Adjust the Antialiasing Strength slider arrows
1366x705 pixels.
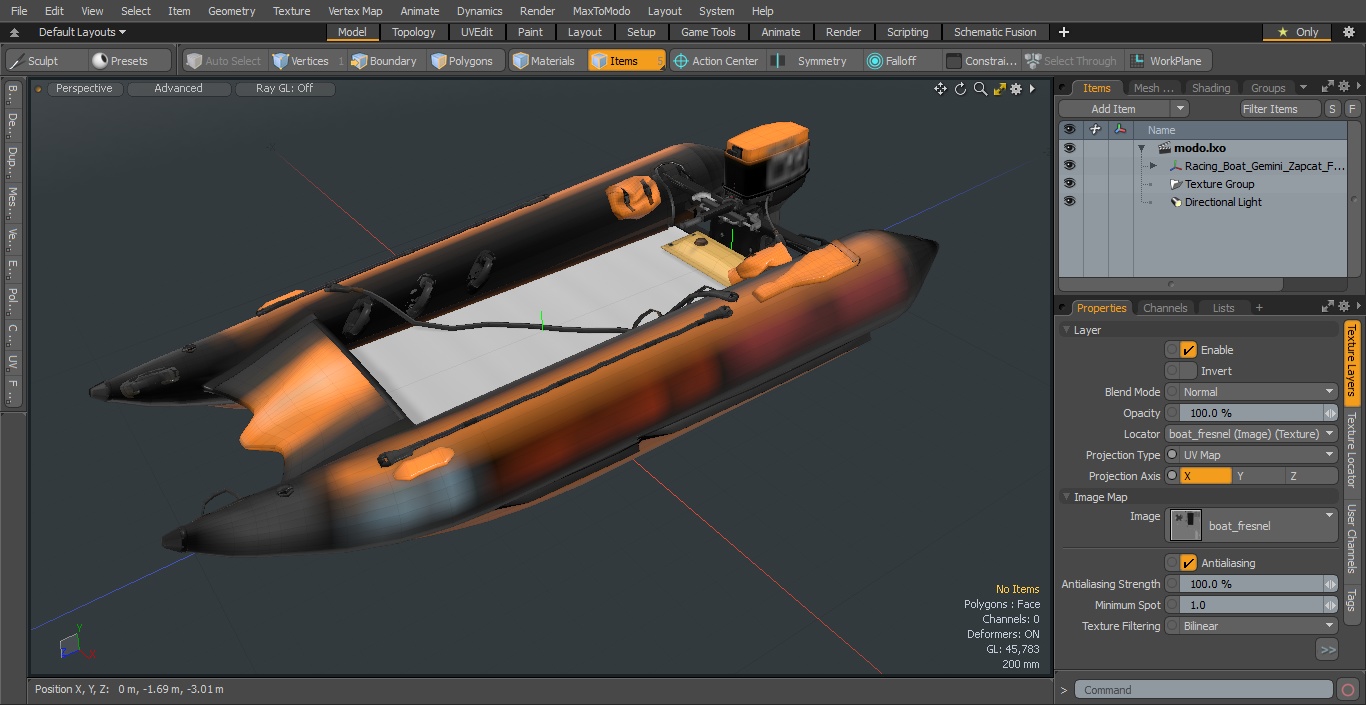[x=1331, y=584]
